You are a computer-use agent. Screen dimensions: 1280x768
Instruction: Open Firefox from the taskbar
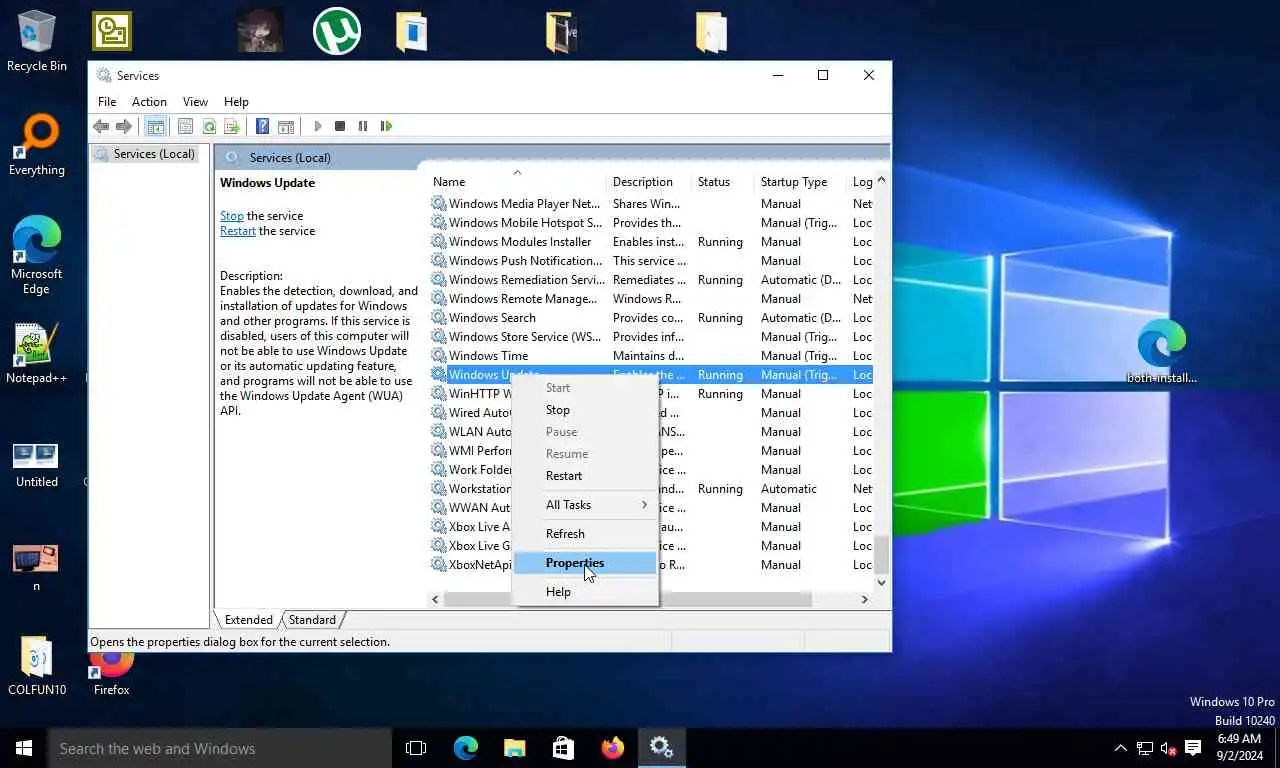tap(612, 748)
